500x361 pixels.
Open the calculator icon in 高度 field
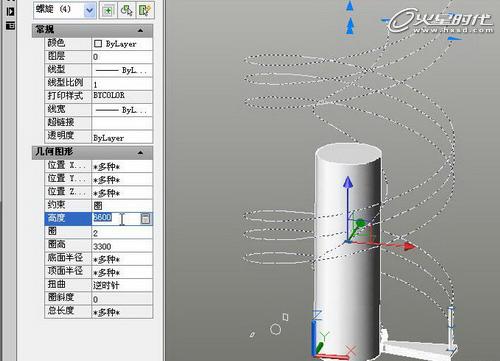click(x=145, y=218)
